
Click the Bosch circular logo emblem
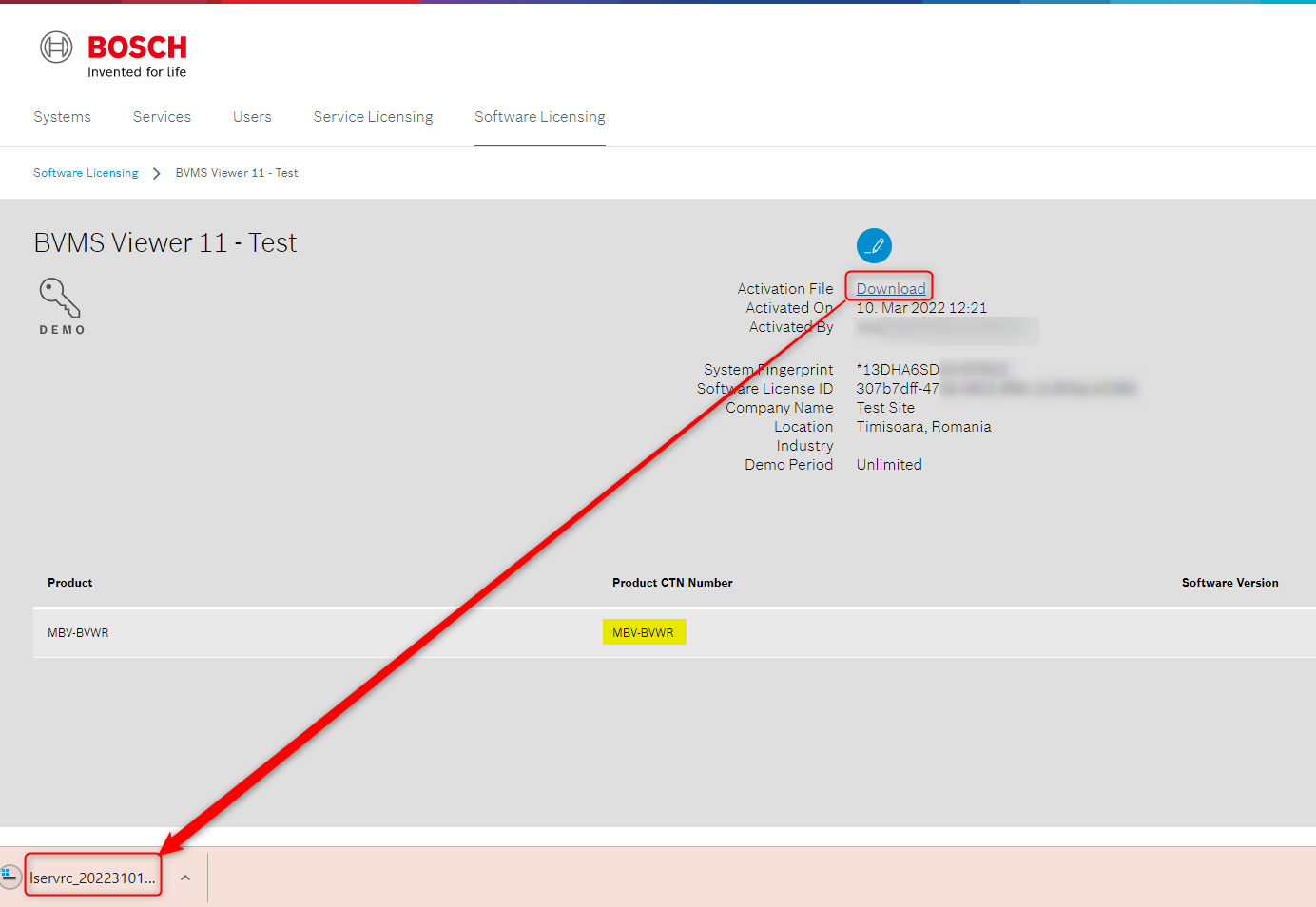point(56,48)
